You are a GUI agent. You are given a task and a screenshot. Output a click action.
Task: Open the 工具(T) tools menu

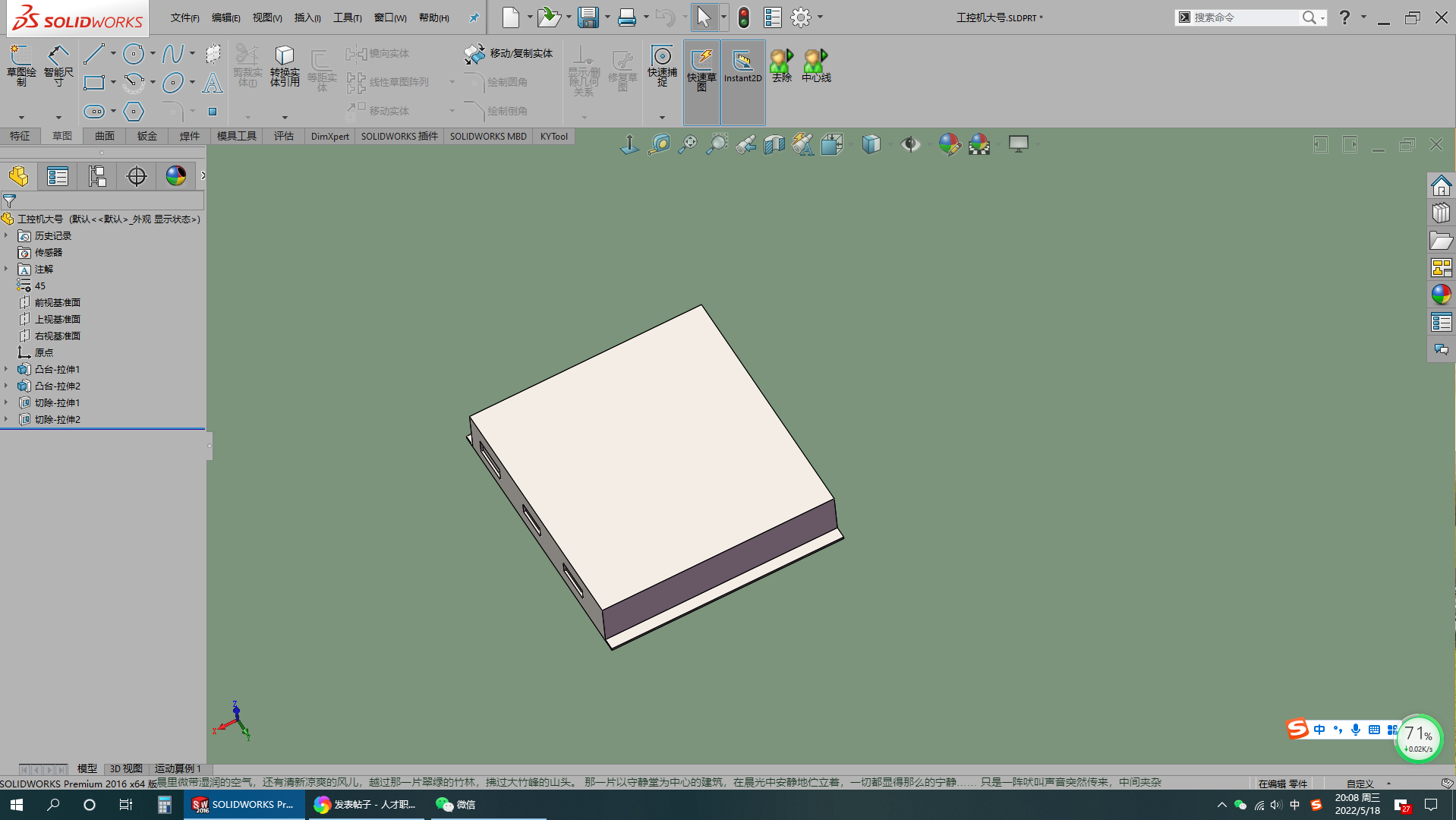[x=348, y=17]
